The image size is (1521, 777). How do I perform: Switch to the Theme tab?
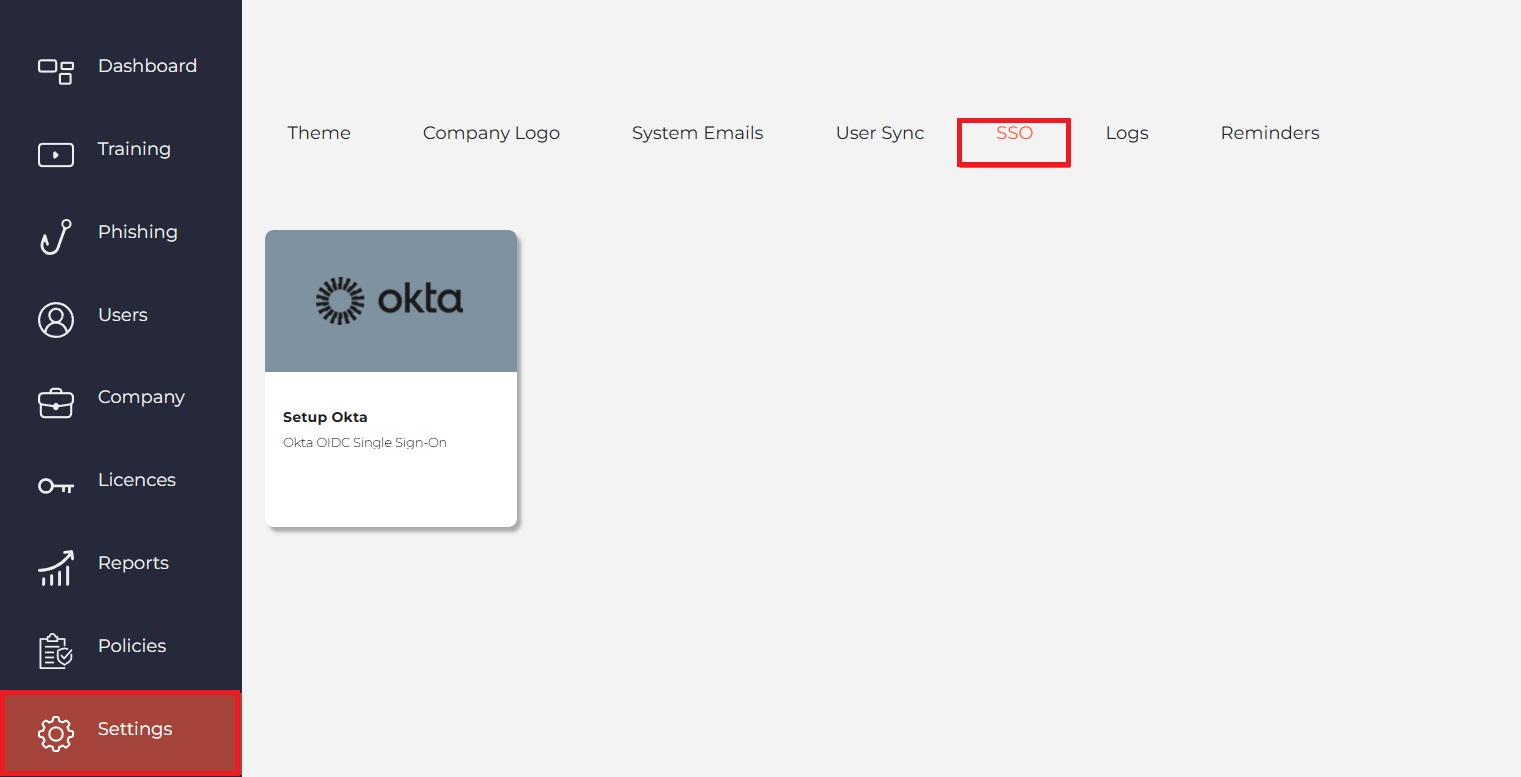coord(319,133)
